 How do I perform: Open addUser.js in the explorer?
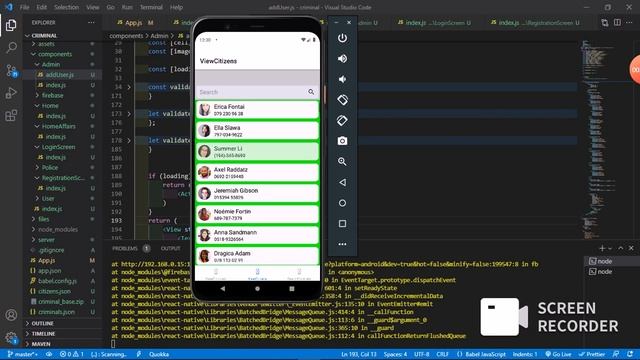[60, 75]
